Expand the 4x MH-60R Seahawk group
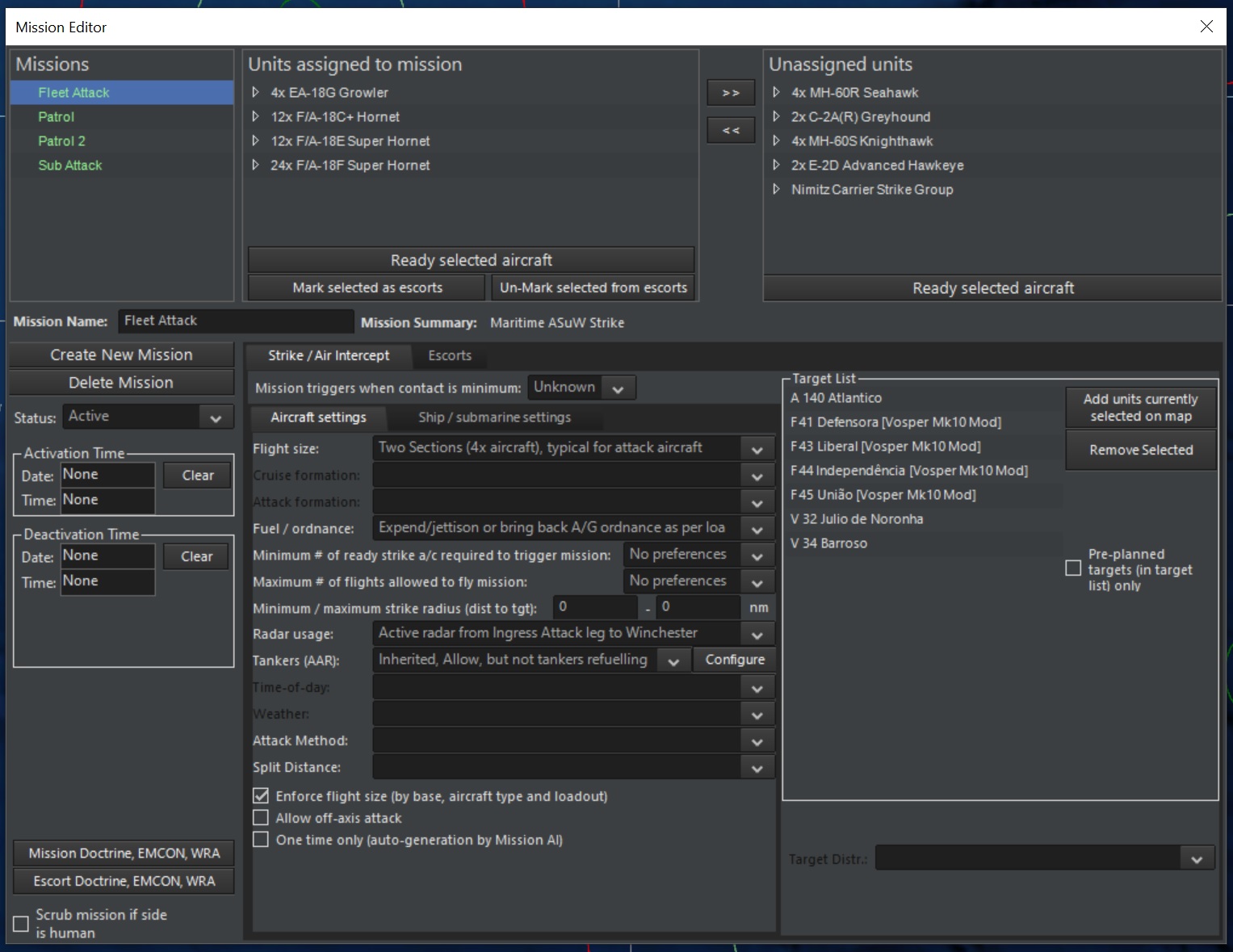The width and height of the screenshot is (1233, 952). (776, 93)
